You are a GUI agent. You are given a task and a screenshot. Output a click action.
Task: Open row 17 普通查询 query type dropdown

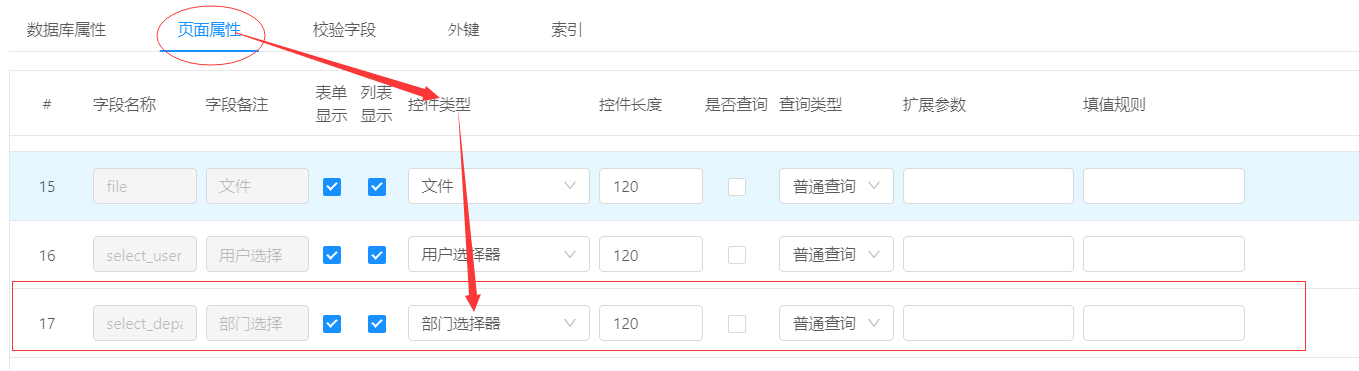click(836, 323)
